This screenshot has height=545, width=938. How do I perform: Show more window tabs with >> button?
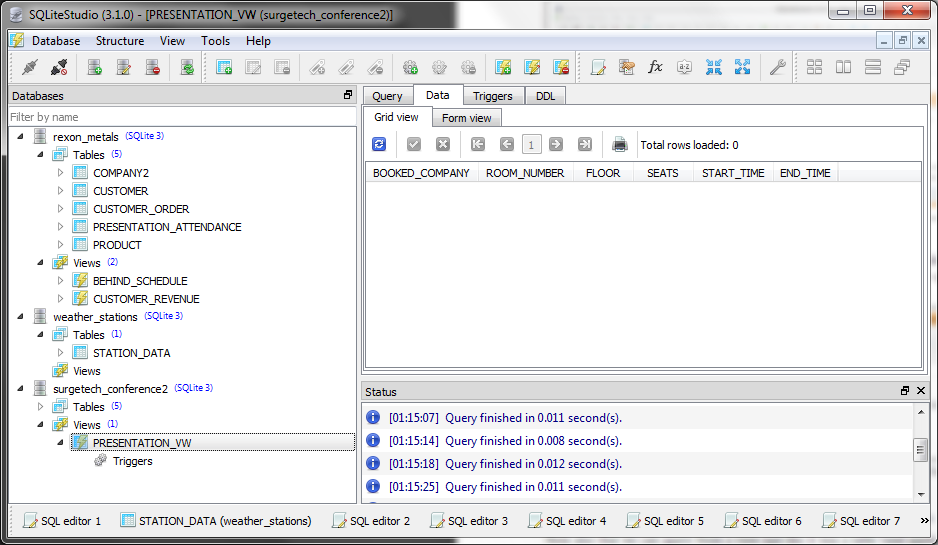coord(925,521)
